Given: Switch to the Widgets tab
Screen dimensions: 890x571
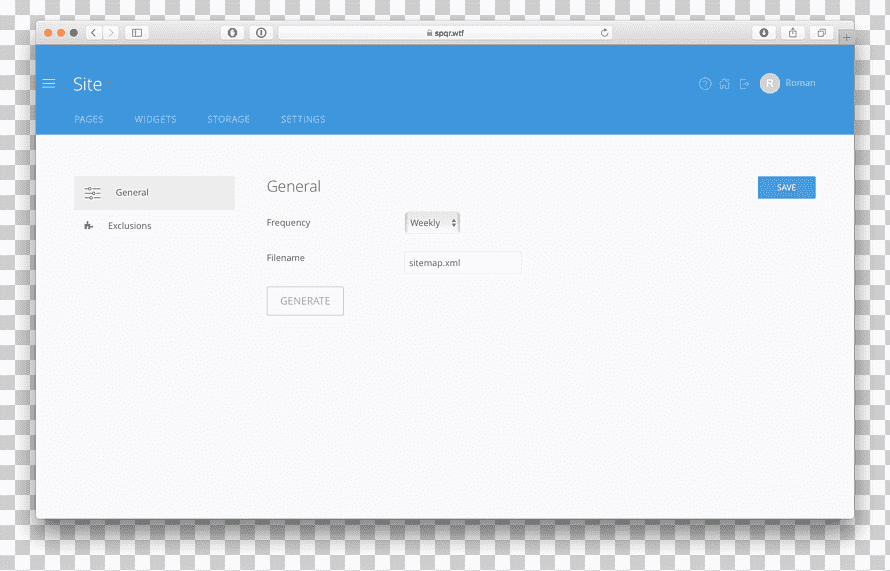Looking at the screenshot, I should (156, 119).
